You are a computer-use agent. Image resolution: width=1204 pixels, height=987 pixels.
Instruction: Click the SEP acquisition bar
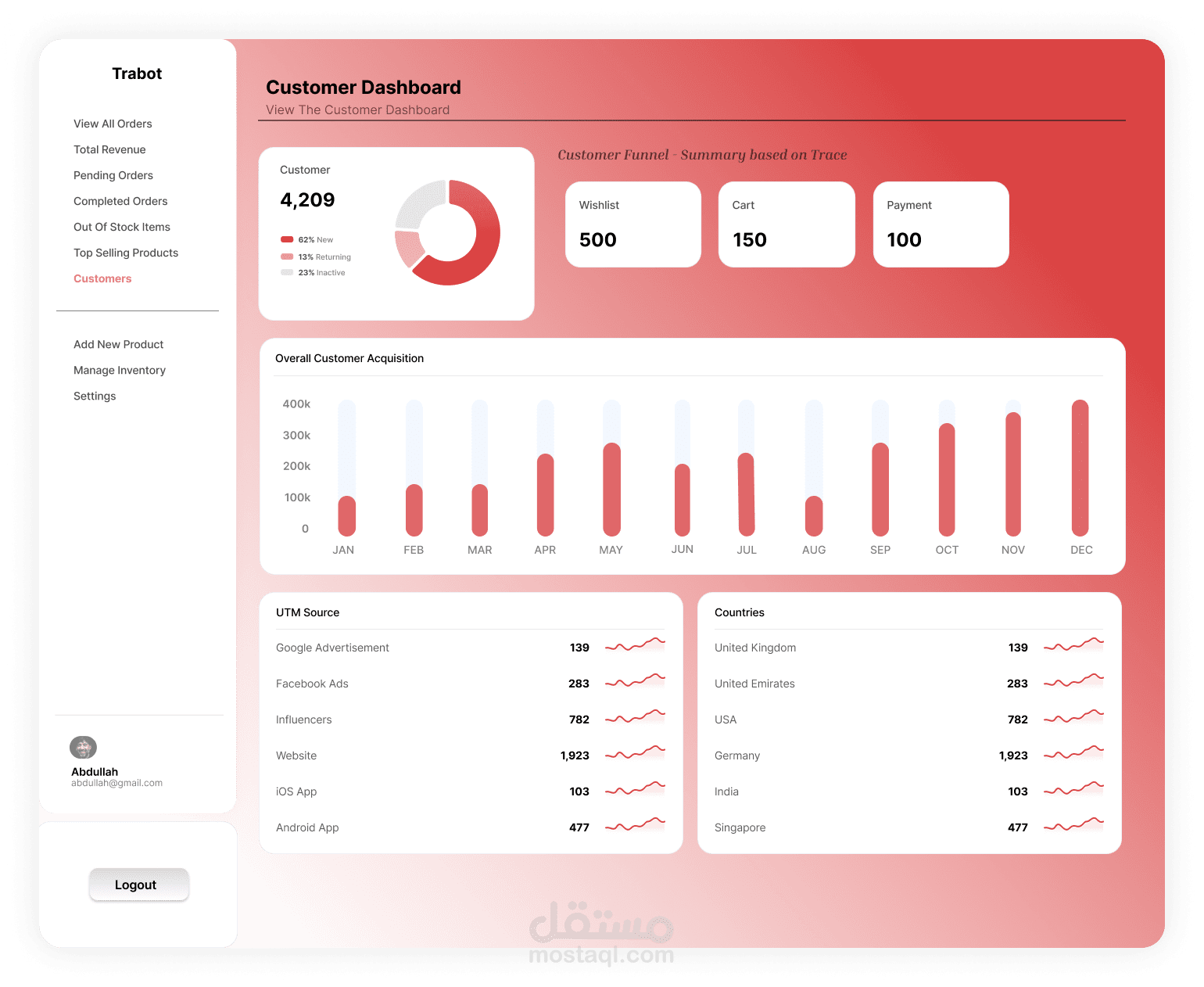pyautogui.click(x=880, y=490)
